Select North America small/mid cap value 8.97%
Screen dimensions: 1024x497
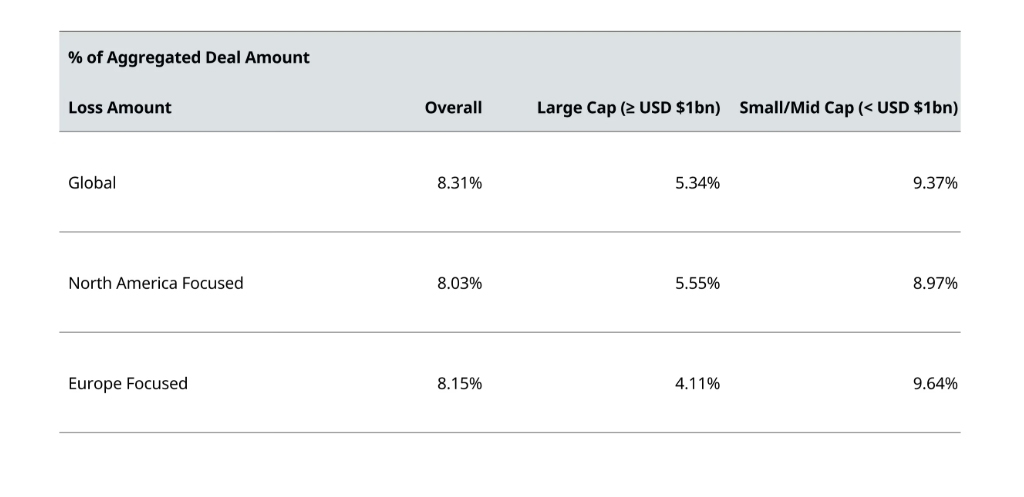(x=935, y=283)
